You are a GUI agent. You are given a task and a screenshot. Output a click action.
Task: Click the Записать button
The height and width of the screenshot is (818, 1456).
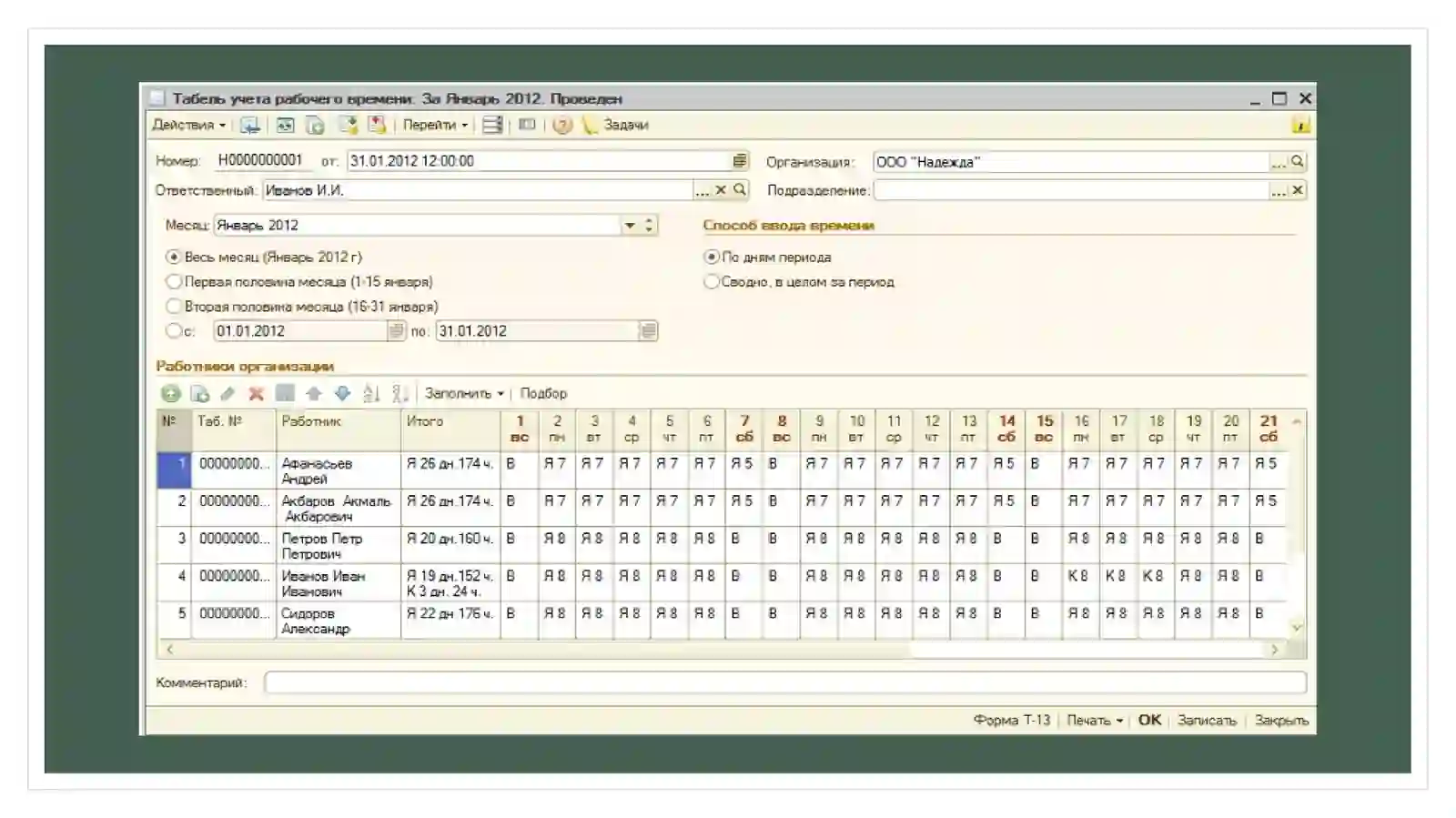coord(1207,720)
